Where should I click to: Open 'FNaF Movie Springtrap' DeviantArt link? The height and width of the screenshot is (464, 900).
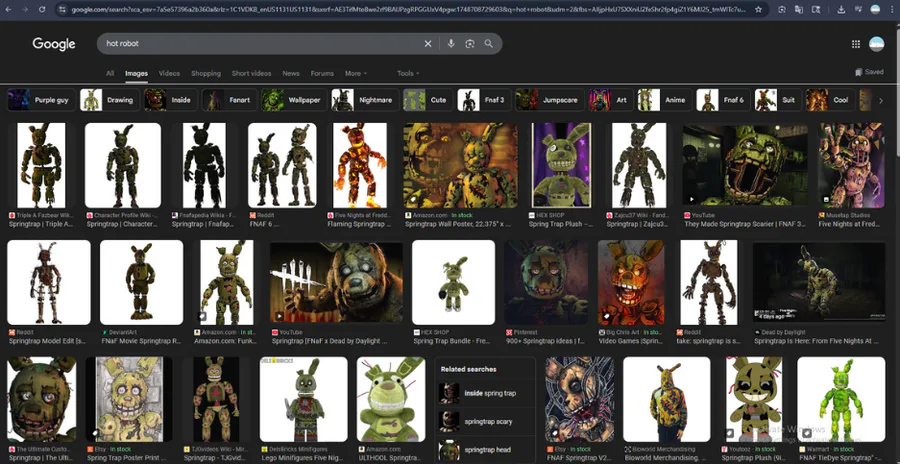coord(141,341)
